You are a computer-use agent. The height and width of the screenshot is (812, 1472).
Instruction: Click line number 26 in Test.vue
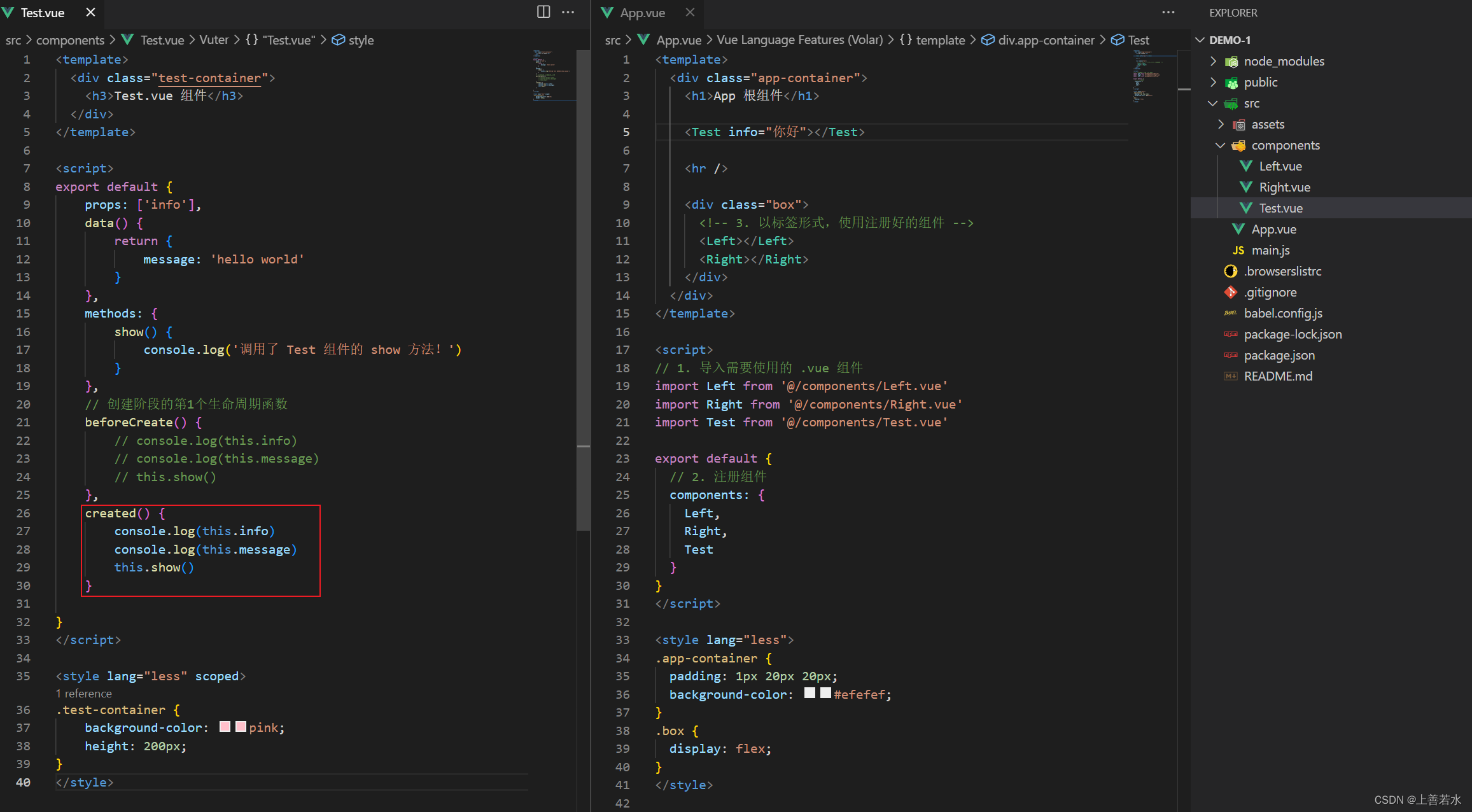tap(24, 513)
